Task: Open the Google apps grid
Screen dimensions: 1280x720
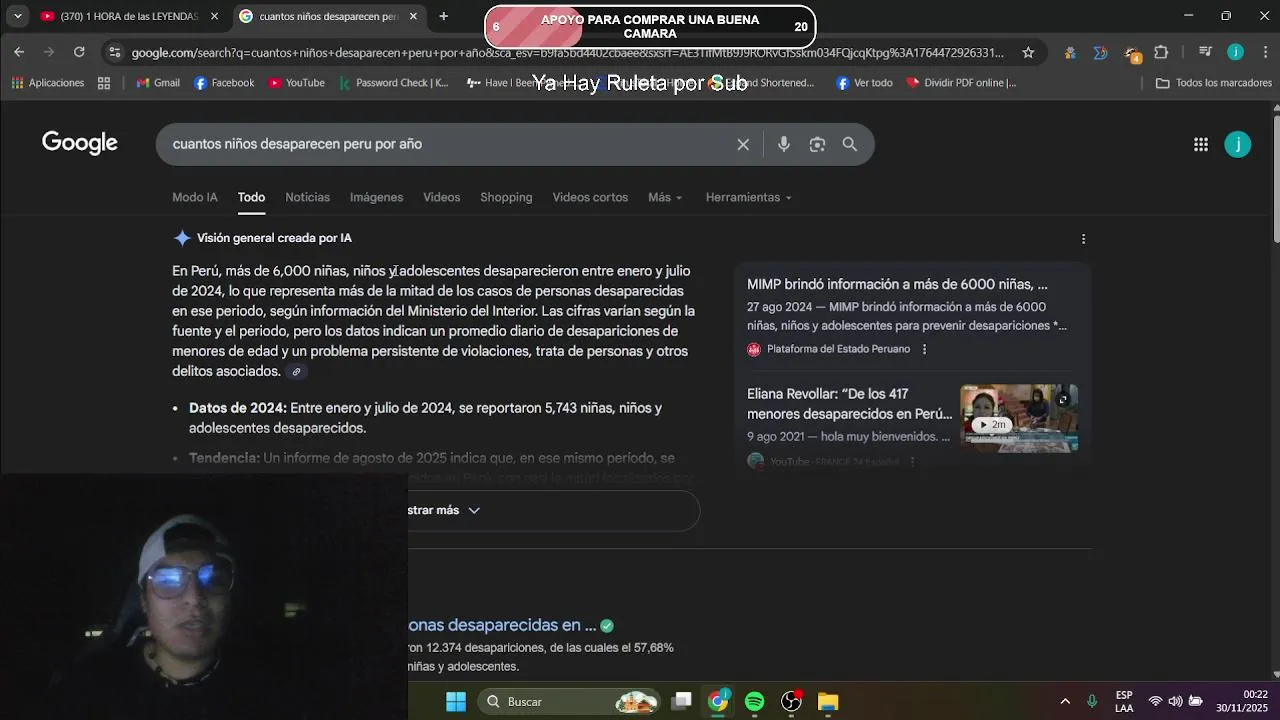Action: click(1201, 144)
